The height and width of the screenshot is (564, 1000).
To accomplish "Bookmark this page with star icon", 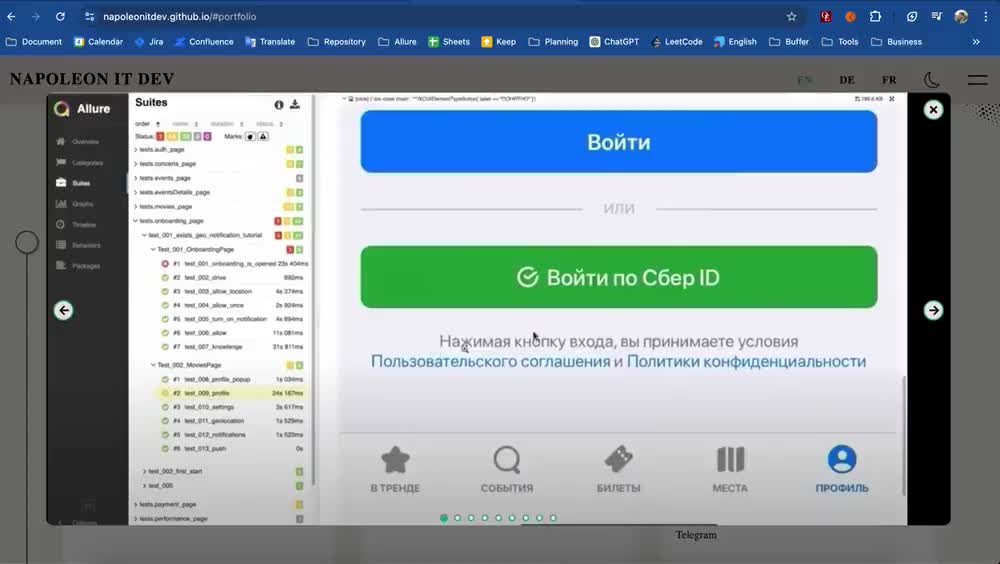I will tap(791, 17).
